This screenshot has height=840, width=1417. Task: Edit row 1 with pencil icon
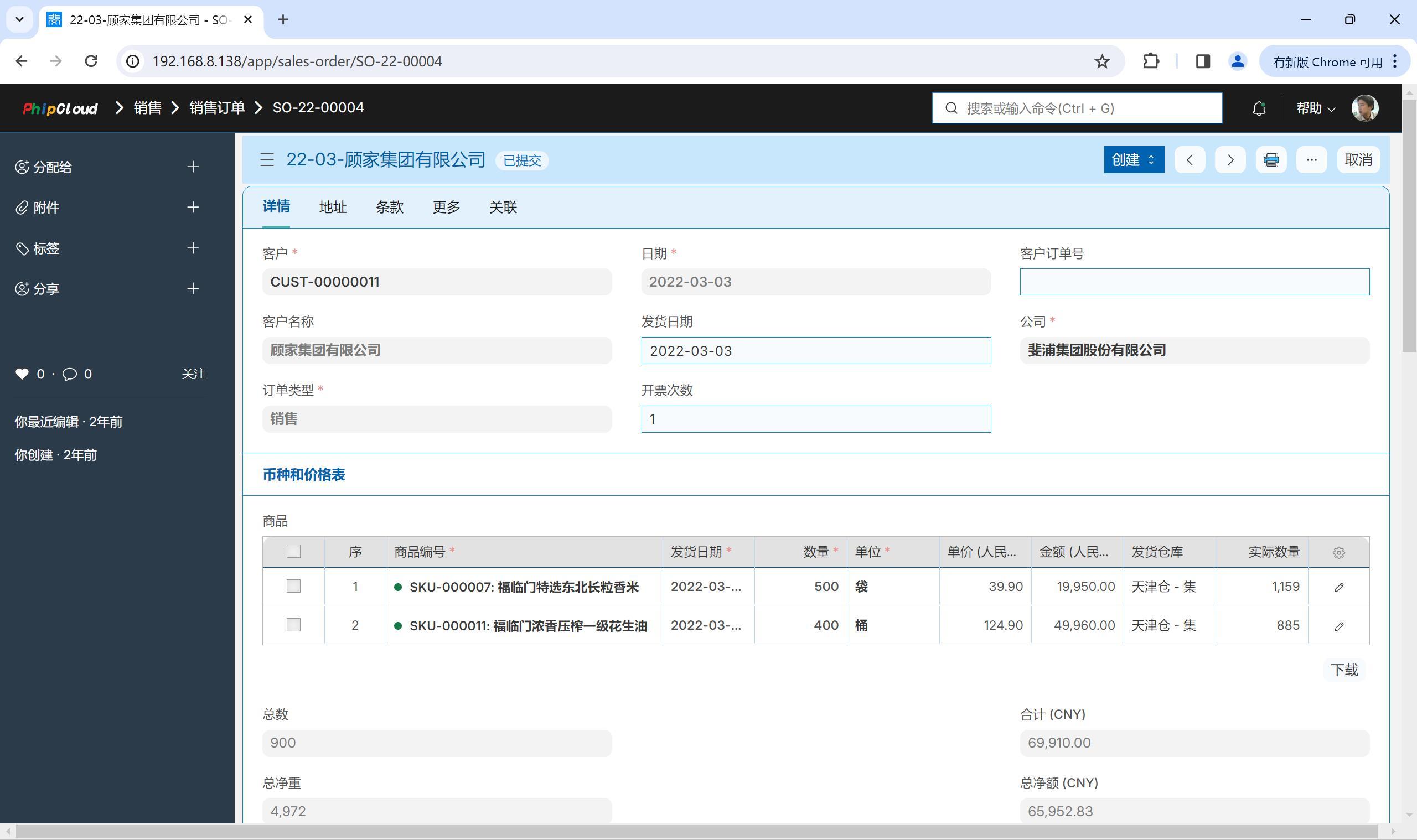click(x=1338, y=588)
